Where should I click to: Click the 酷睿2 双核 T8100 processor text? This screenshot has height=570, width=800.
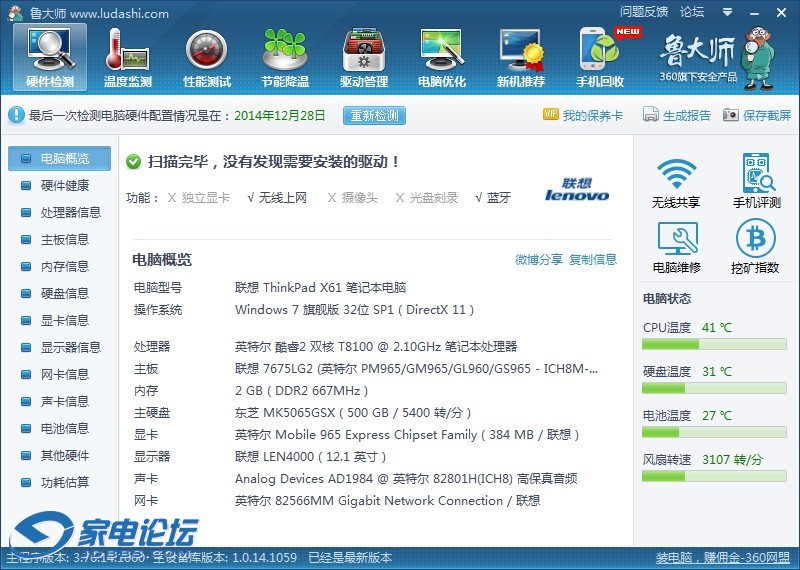coord(376,347)
